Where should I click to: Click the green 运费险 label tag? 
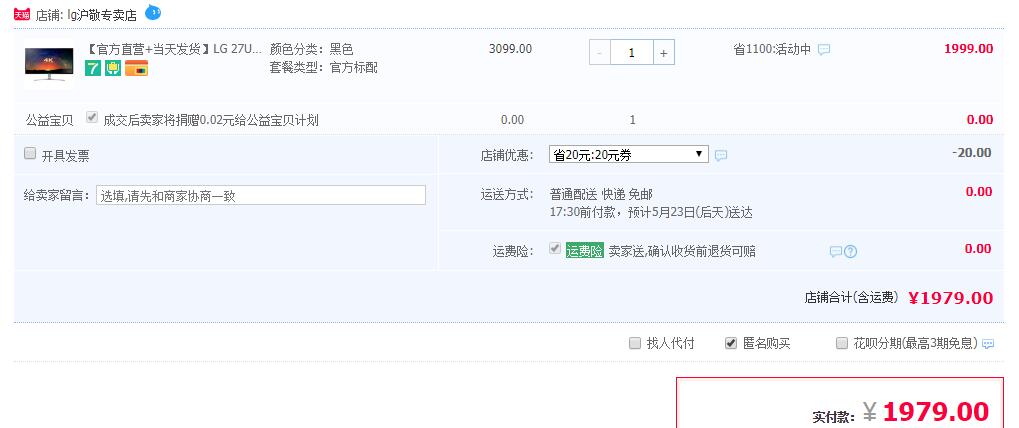click(x=585, y=251)
